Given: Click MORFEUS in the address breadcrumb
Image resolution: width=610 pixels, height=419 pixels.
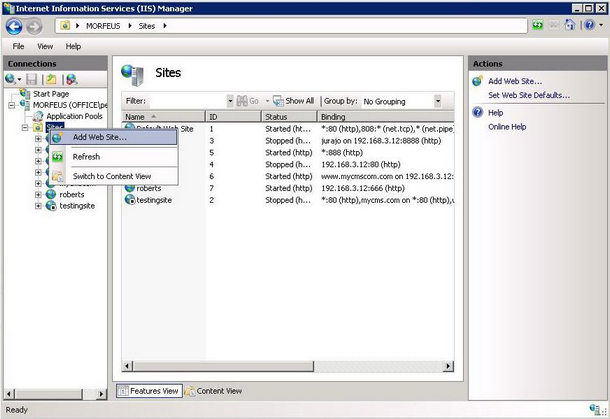Looking at the screenshot, I should 103,26.
